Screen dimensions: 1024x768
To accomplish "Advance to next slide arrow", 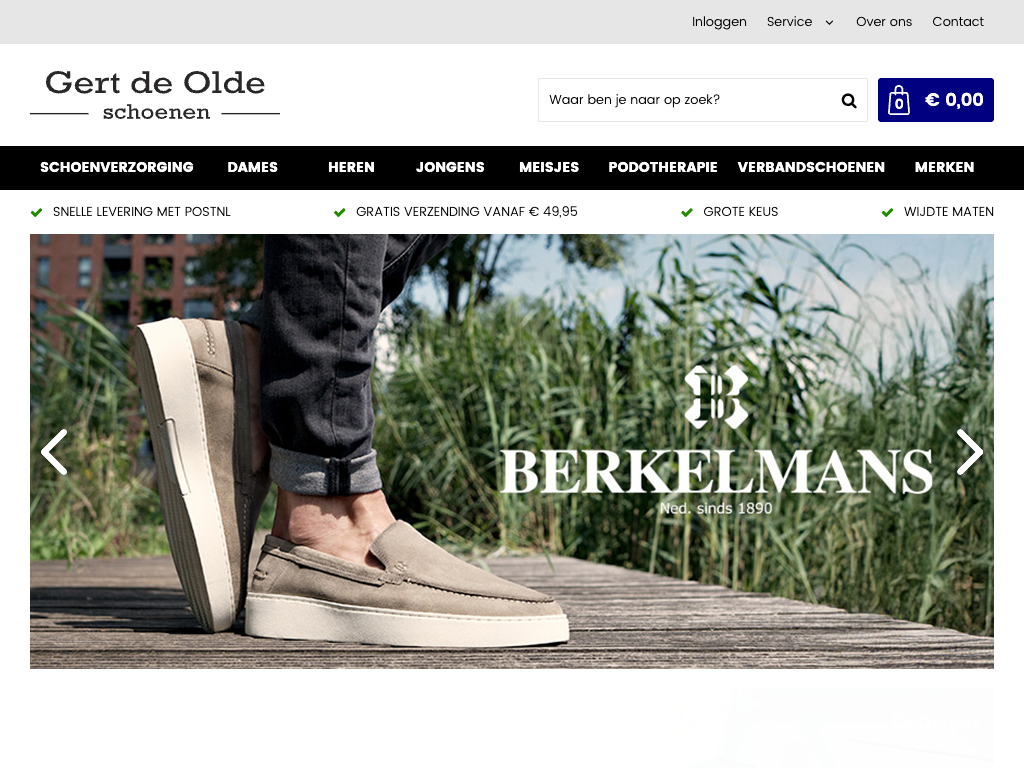I will click(x=970, y=452).
